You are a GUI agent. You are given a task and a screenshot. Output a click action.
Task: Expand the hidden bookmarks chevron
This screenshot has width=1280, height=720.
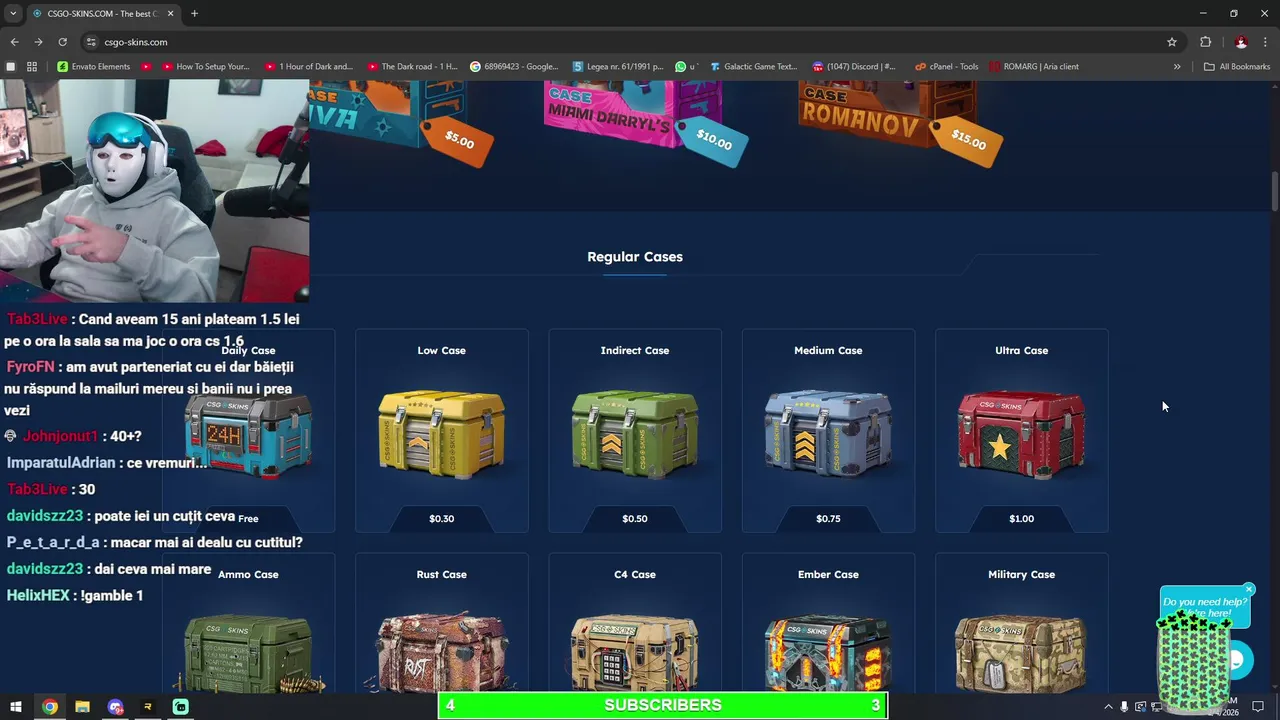click(x=1177, y=67)
